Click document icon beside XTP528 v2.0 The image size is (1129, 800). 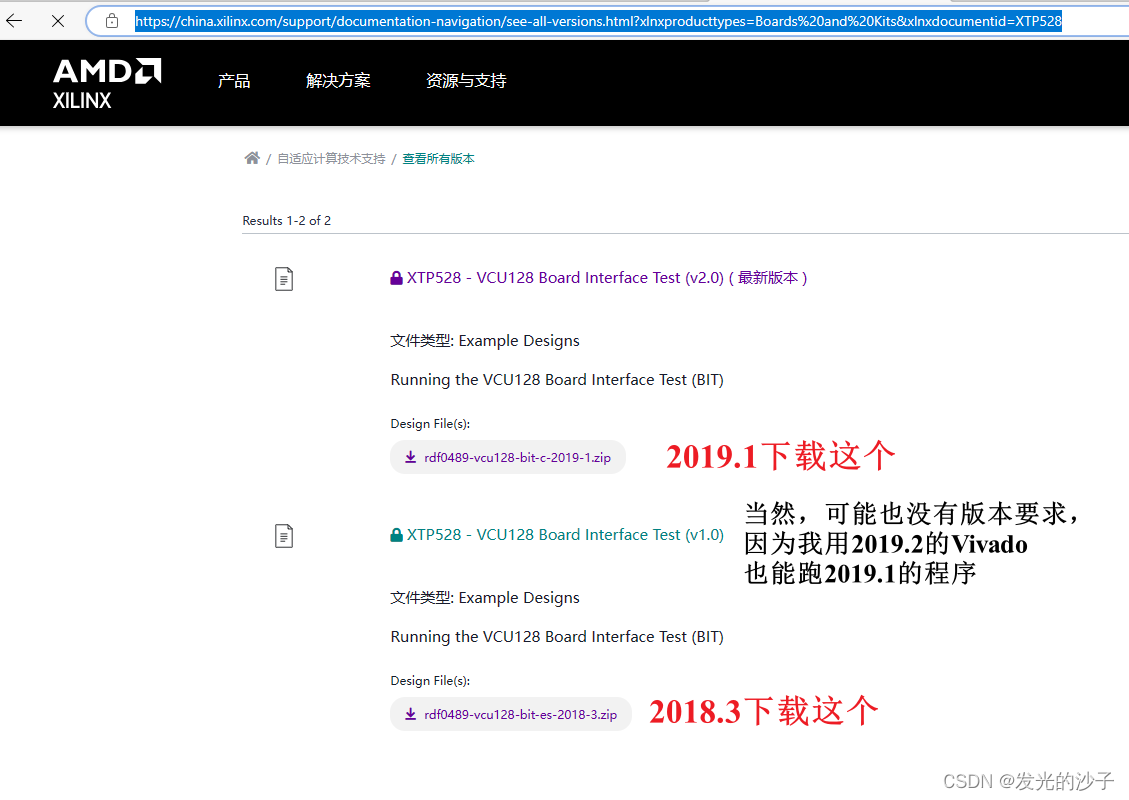pyautogui.click(x=284, y=279)
